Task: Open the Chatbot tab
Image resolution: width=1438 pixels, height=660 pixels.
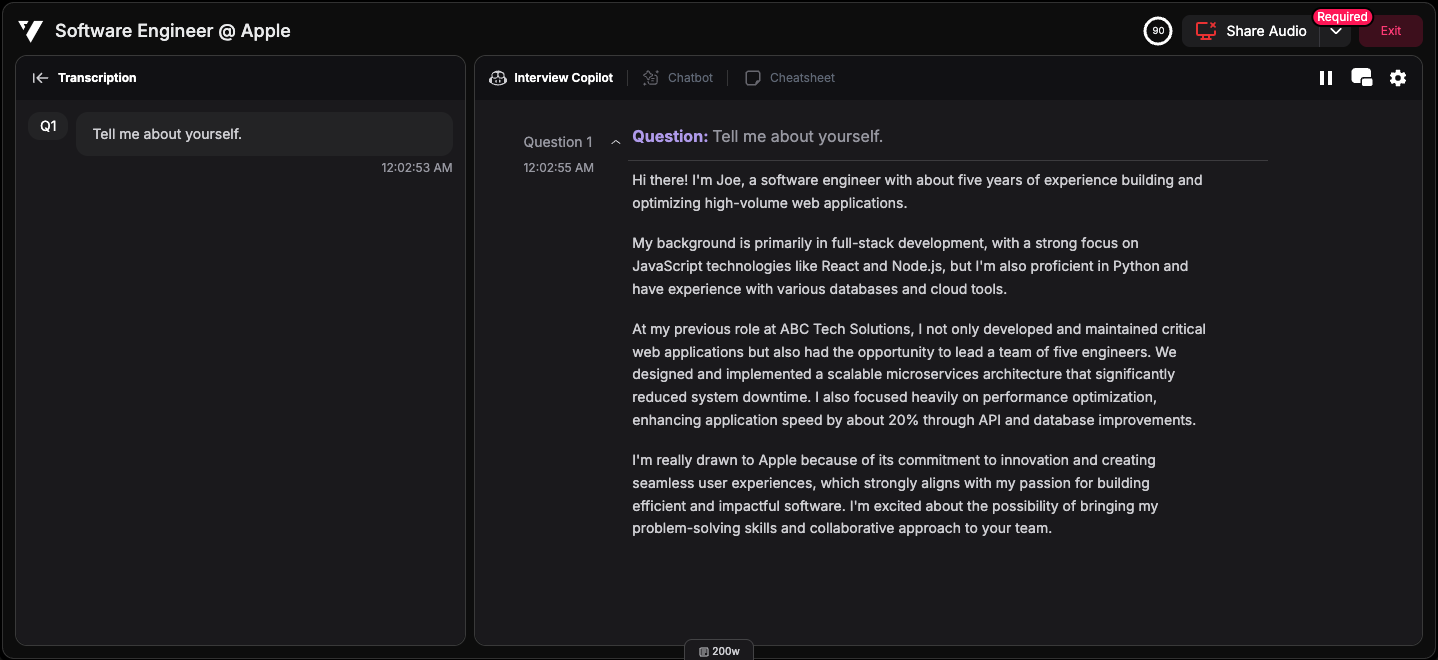Action: coord(678,78)
